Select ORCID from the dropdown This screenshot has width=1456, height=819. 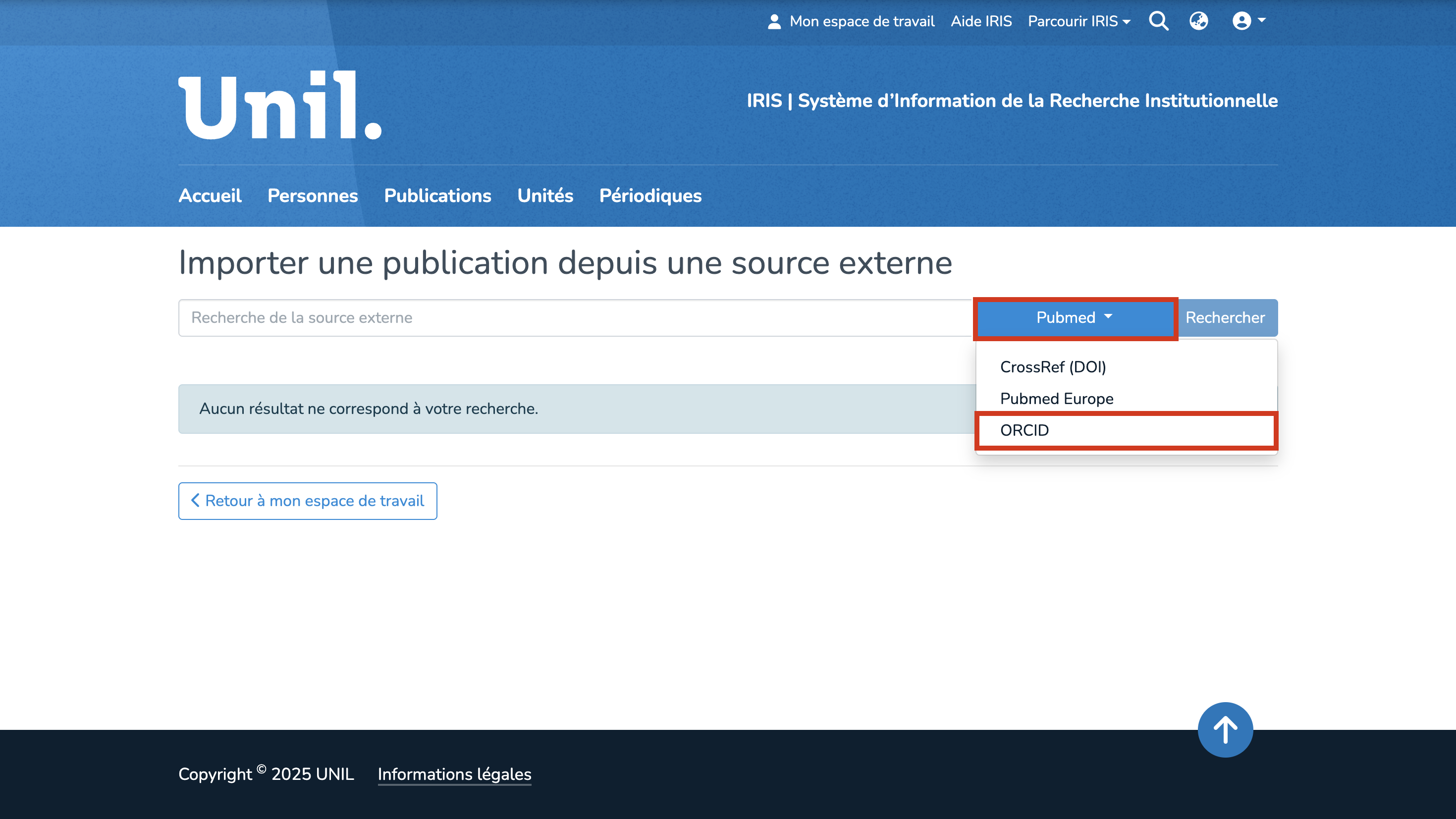[x=1024, y=430]
